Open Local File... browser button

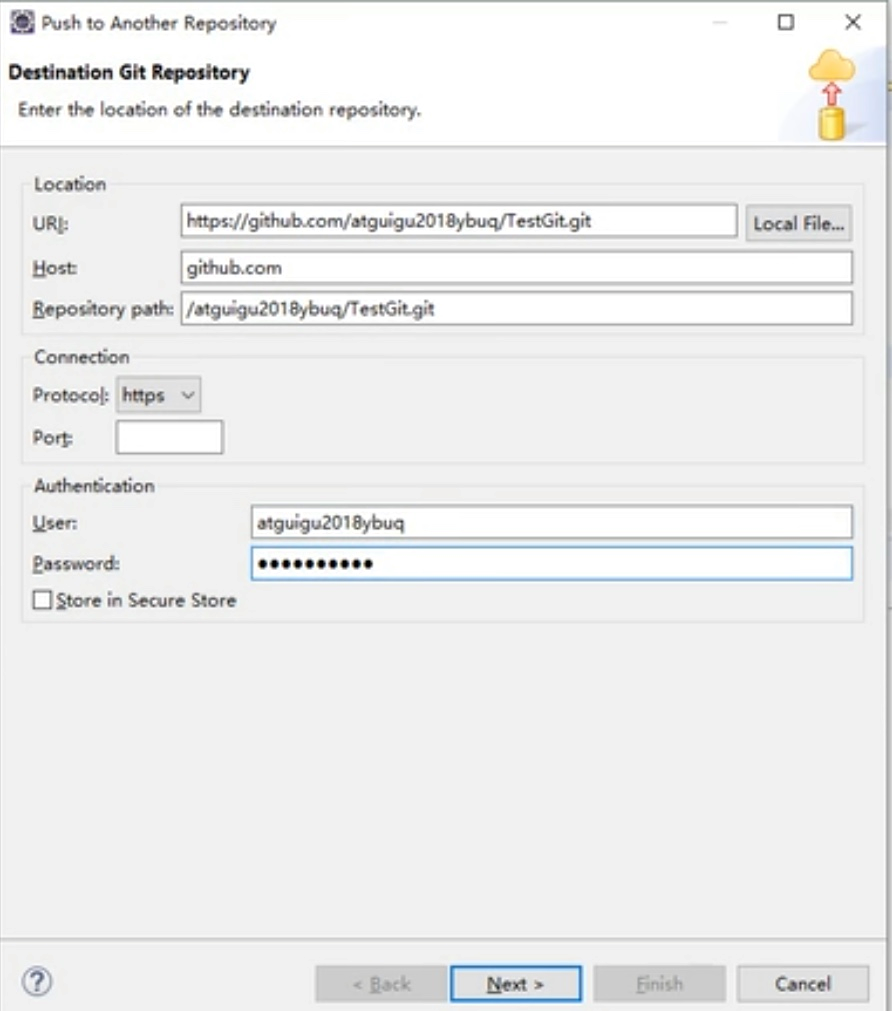798,223
